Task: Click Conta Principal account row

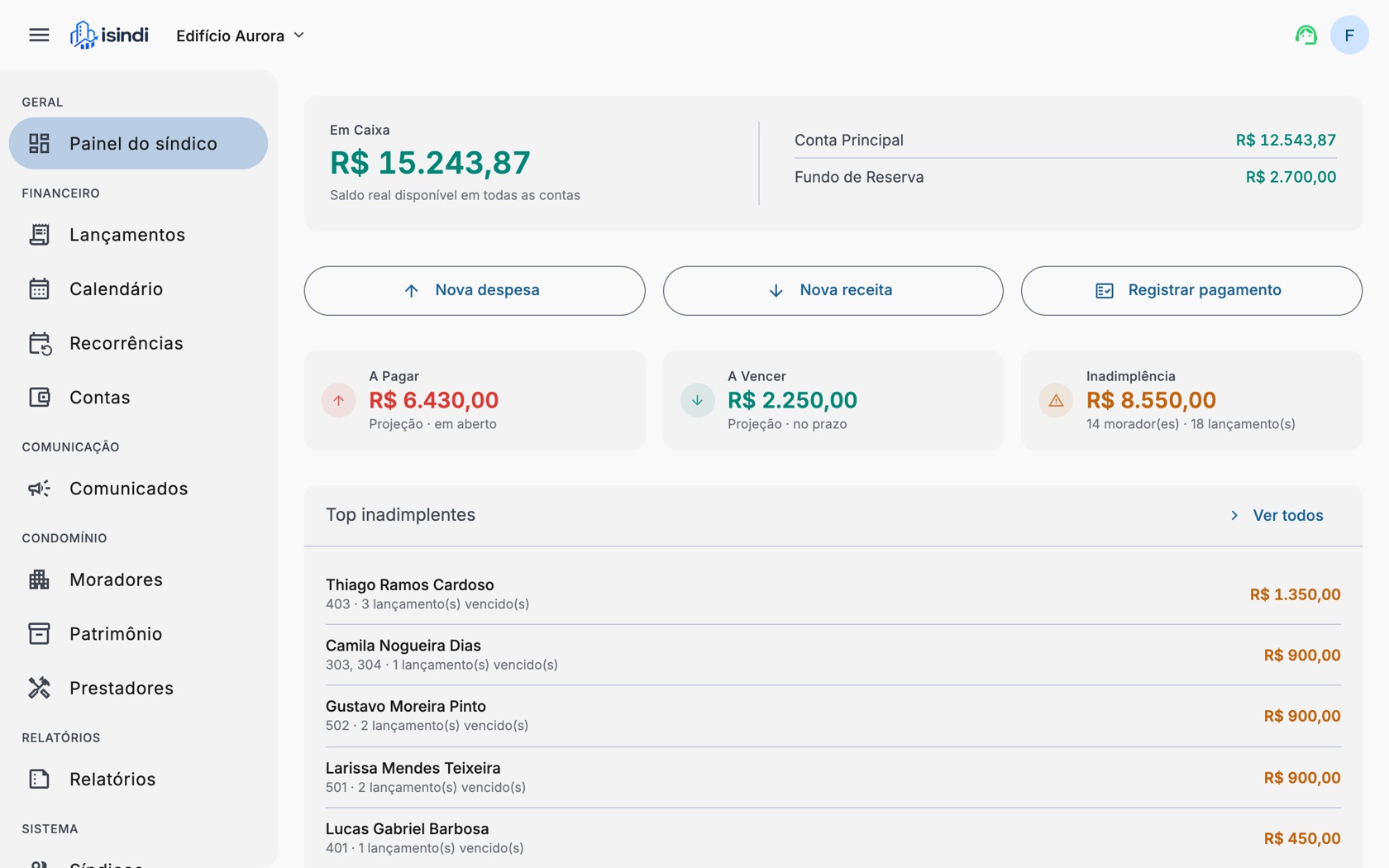Action: 1065,140
